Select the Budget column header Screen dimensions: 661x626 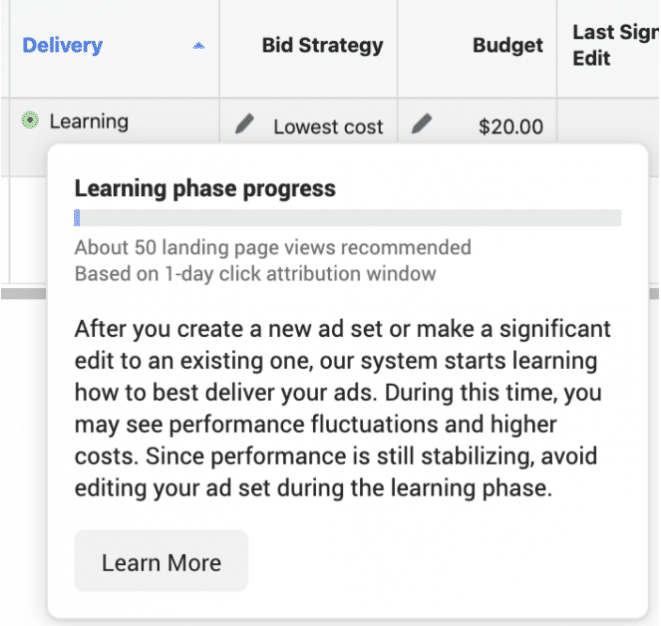[x=508, y=45]
